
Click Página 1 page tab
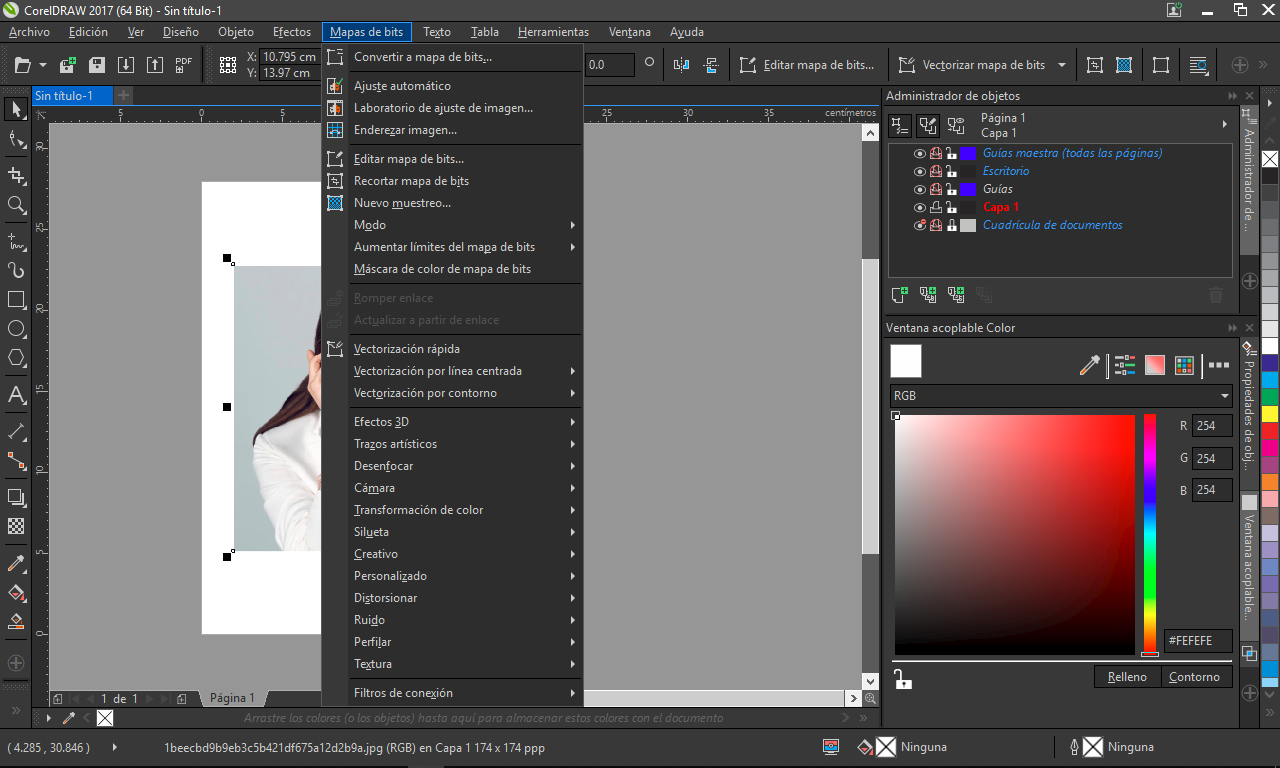point(232,698)
